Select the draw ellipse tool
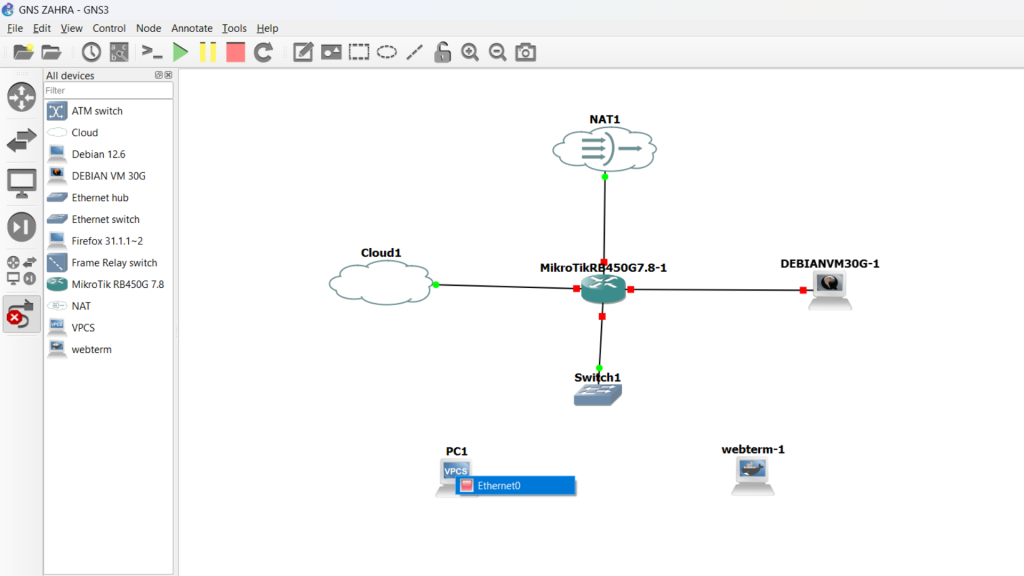1024x576 pixels. [x=386, y=52]
